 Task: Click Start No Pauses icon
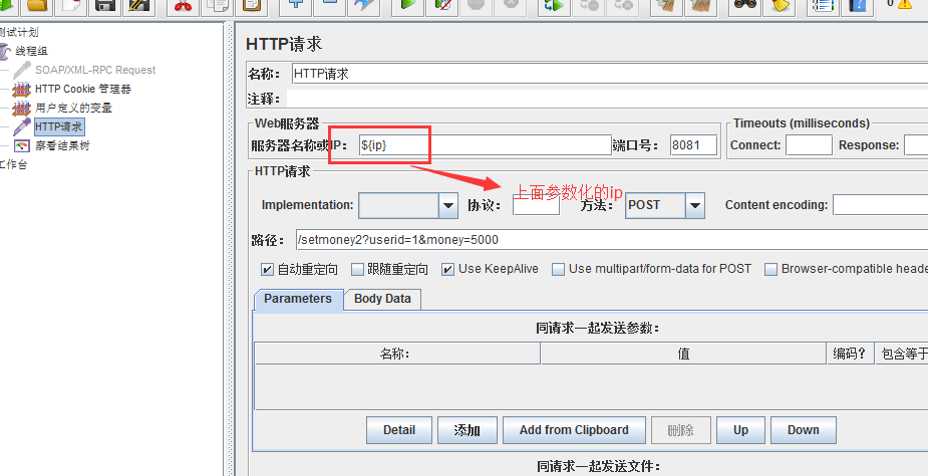pos(442,5)
